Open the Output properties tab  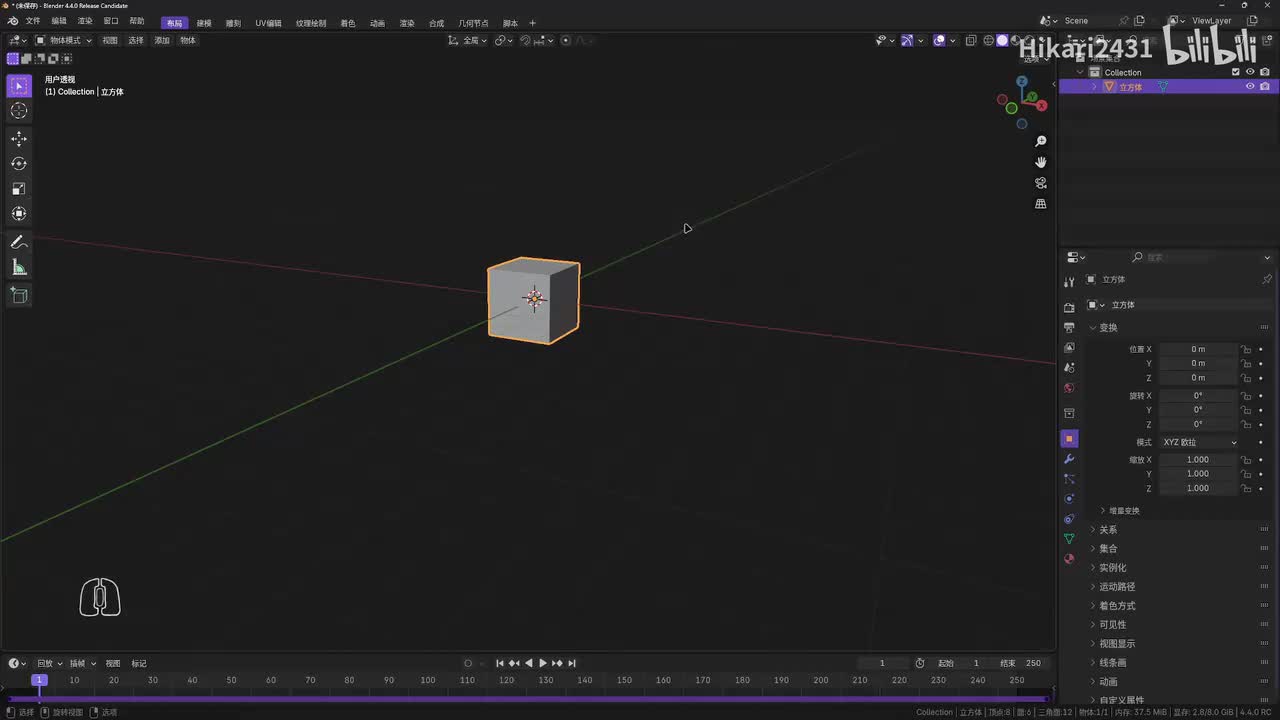1069,327
